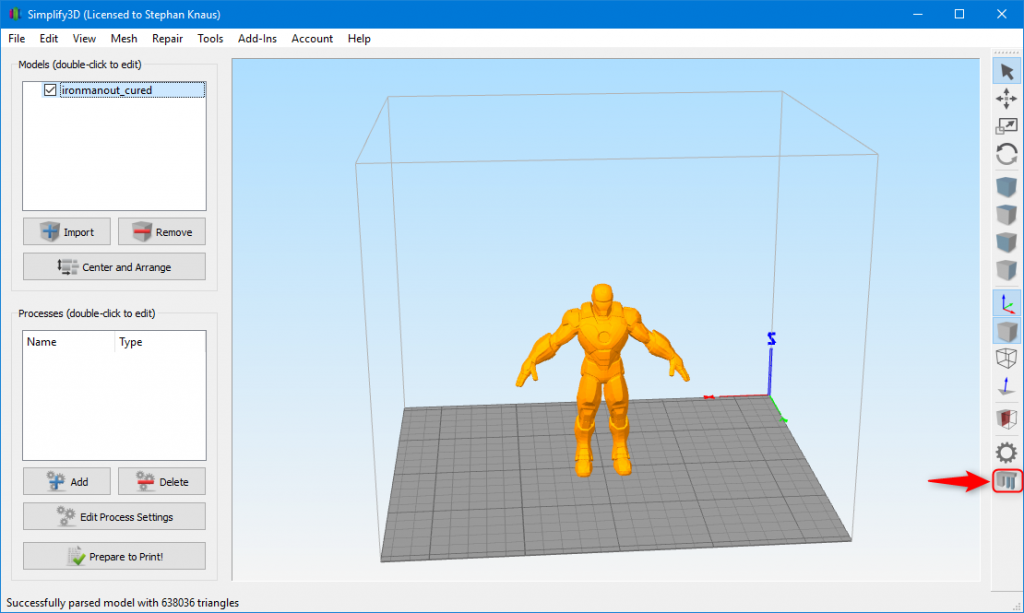The image size is (1024, 613).
Task: Add a new process
Action: (66, 481)
